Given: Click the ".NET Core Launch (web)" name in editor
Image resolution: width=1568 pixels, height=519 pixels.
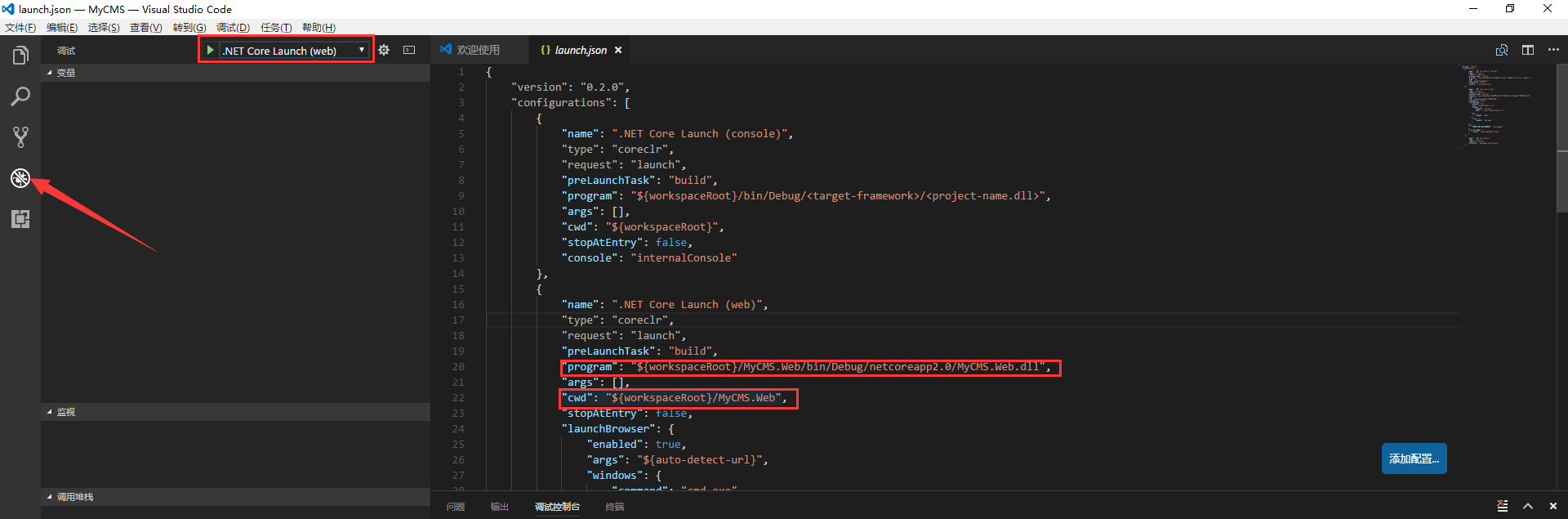Looking at the screenshot, I should [x=688, y=305].
